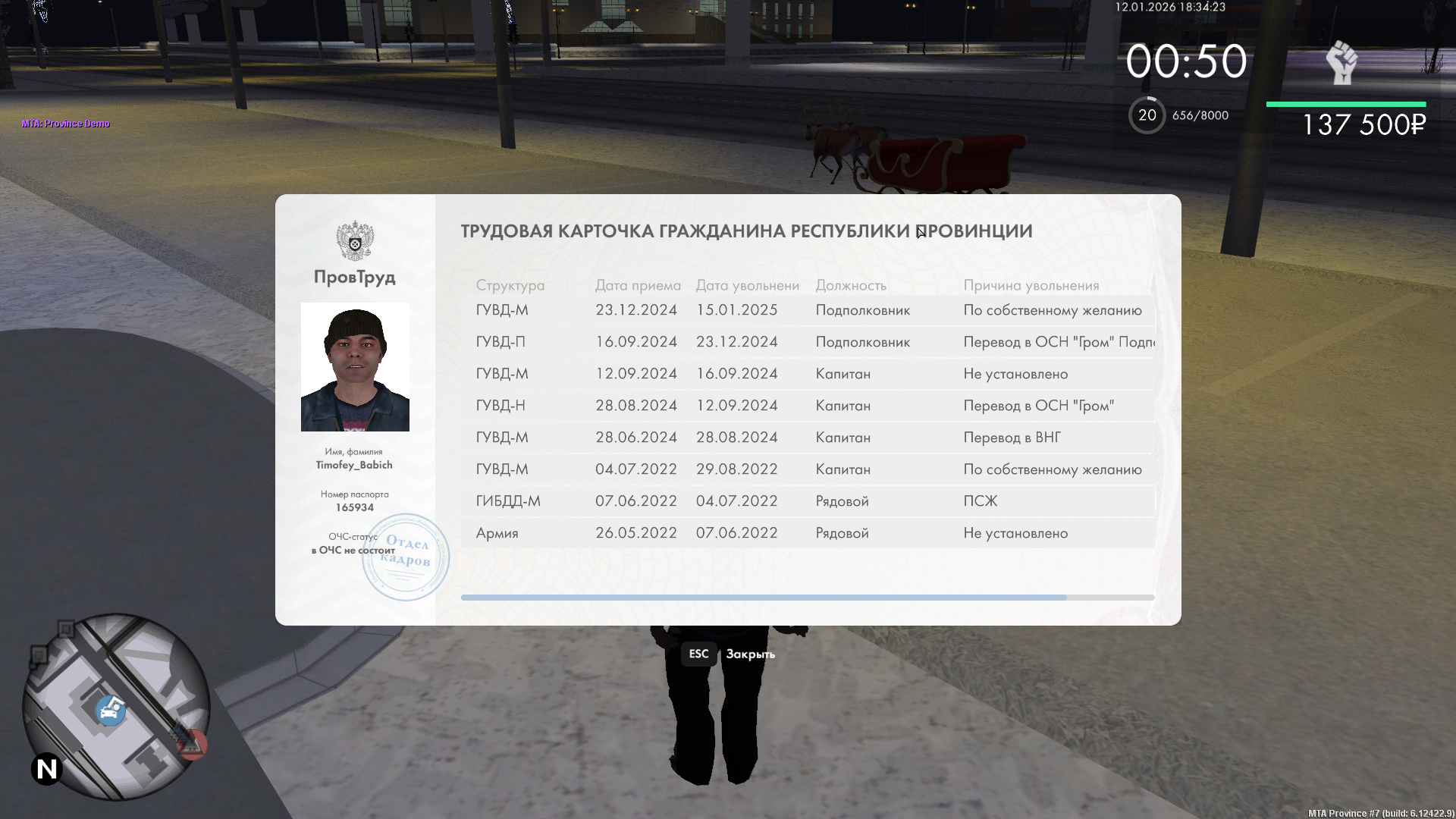Click the ProvTrud coat of arms emblem
Image resolution: width=1456 pixels, height=819 pixels.
point(355,241)
